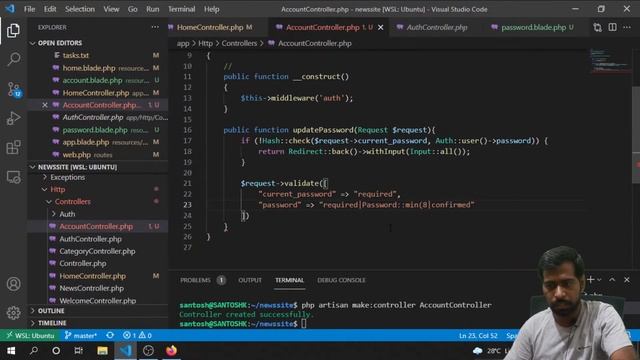Collapse the Controllers folder

98,202
